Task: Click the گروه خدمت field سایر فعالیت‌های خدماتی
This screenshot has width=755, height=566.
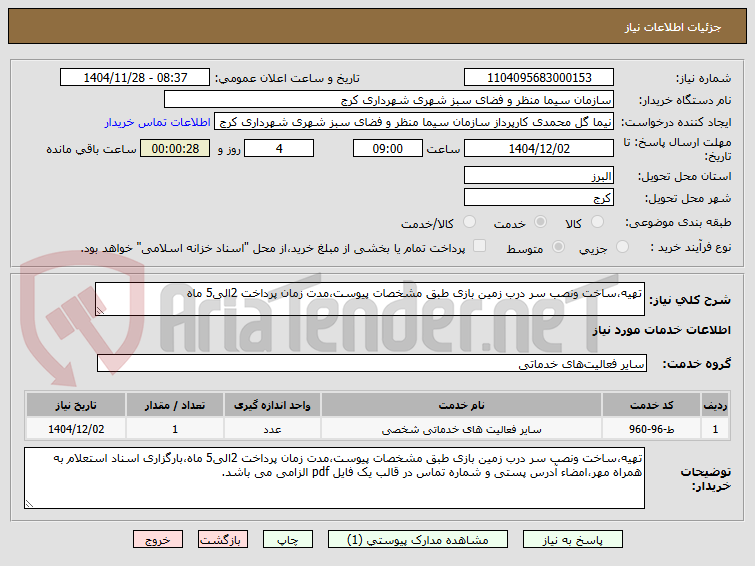Action: point(372,363)
